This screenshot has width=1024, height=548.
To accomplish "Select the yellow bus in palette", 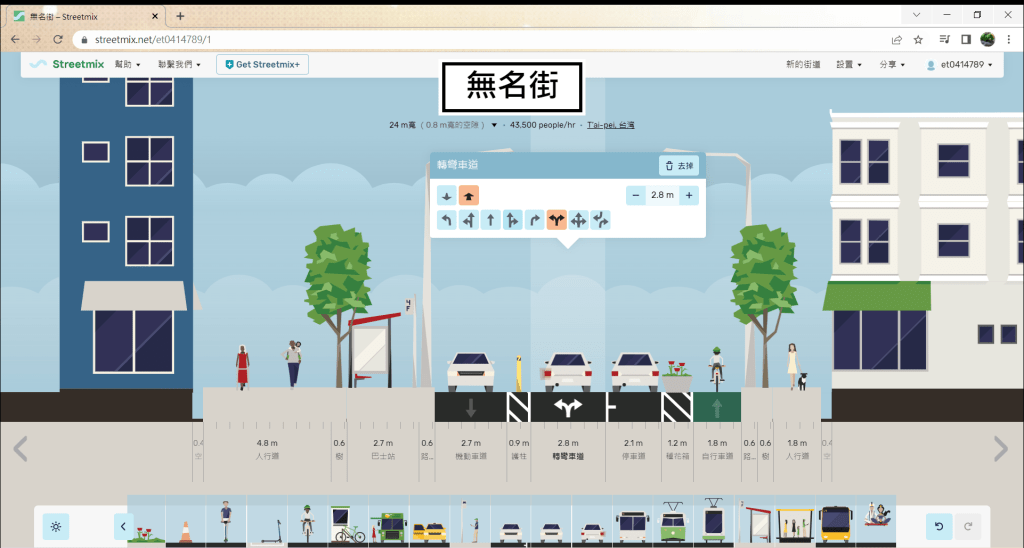I will click(x=836, y=521).
